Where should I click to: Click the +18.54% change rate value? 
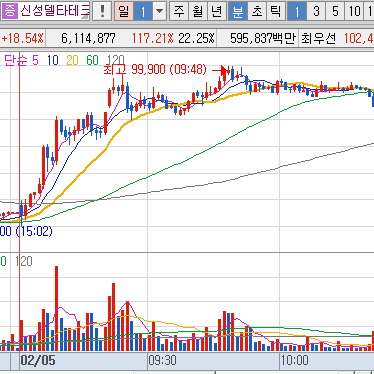coord(22,39)
